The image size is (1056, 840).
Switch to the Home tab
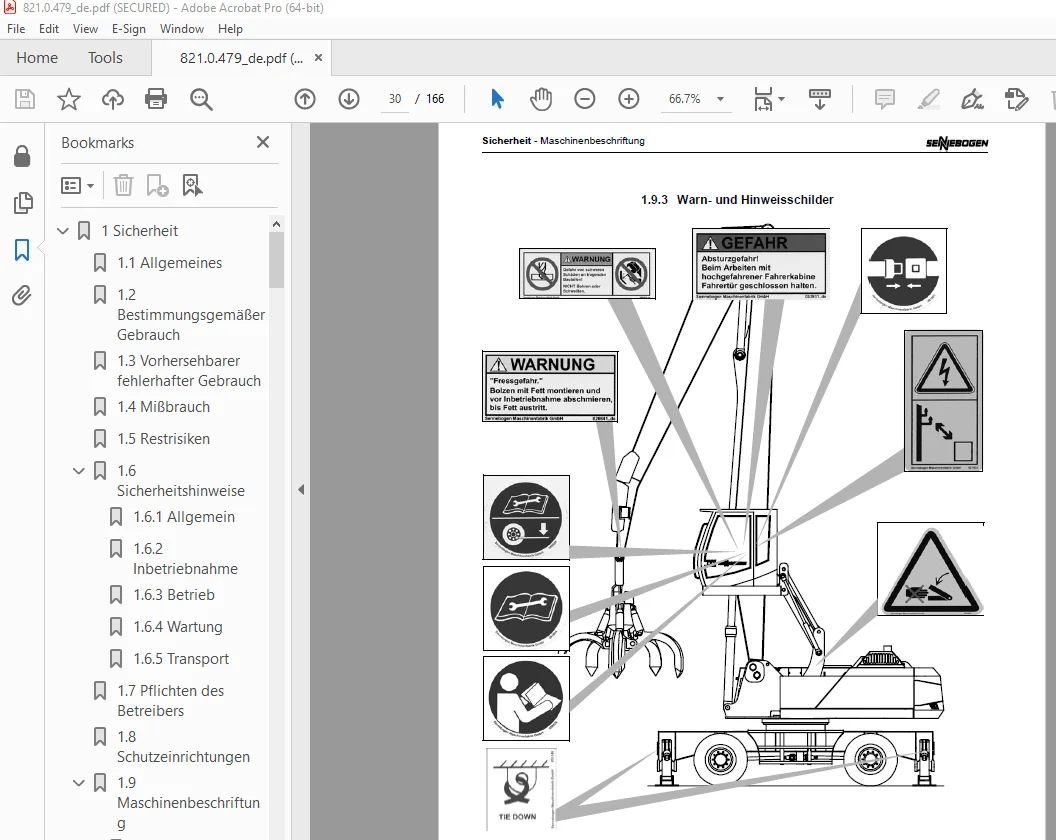tap(37, 58)
